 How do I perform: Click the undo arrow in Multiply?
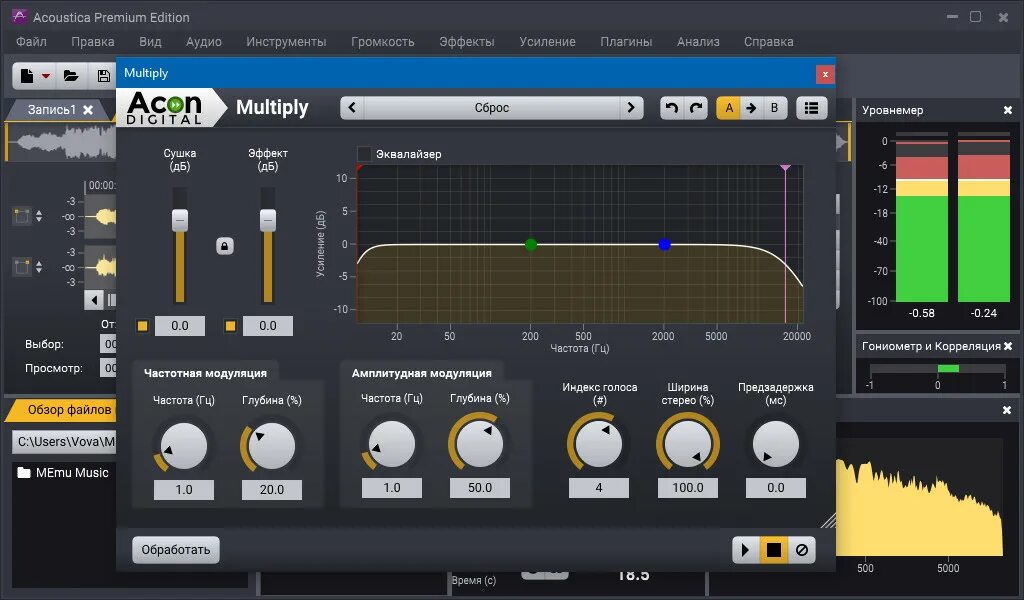point(671,108)
